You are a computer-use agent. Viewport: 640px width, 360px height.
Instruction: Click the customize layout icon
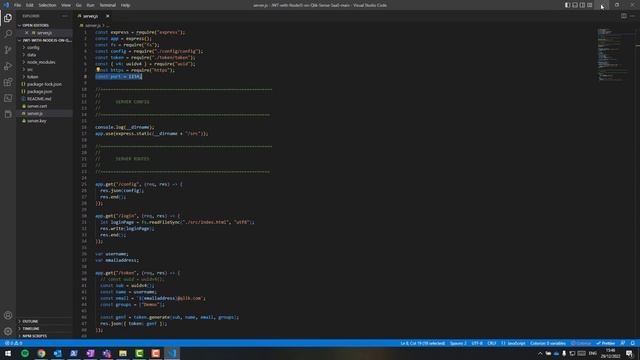click(x=589, y=5)
